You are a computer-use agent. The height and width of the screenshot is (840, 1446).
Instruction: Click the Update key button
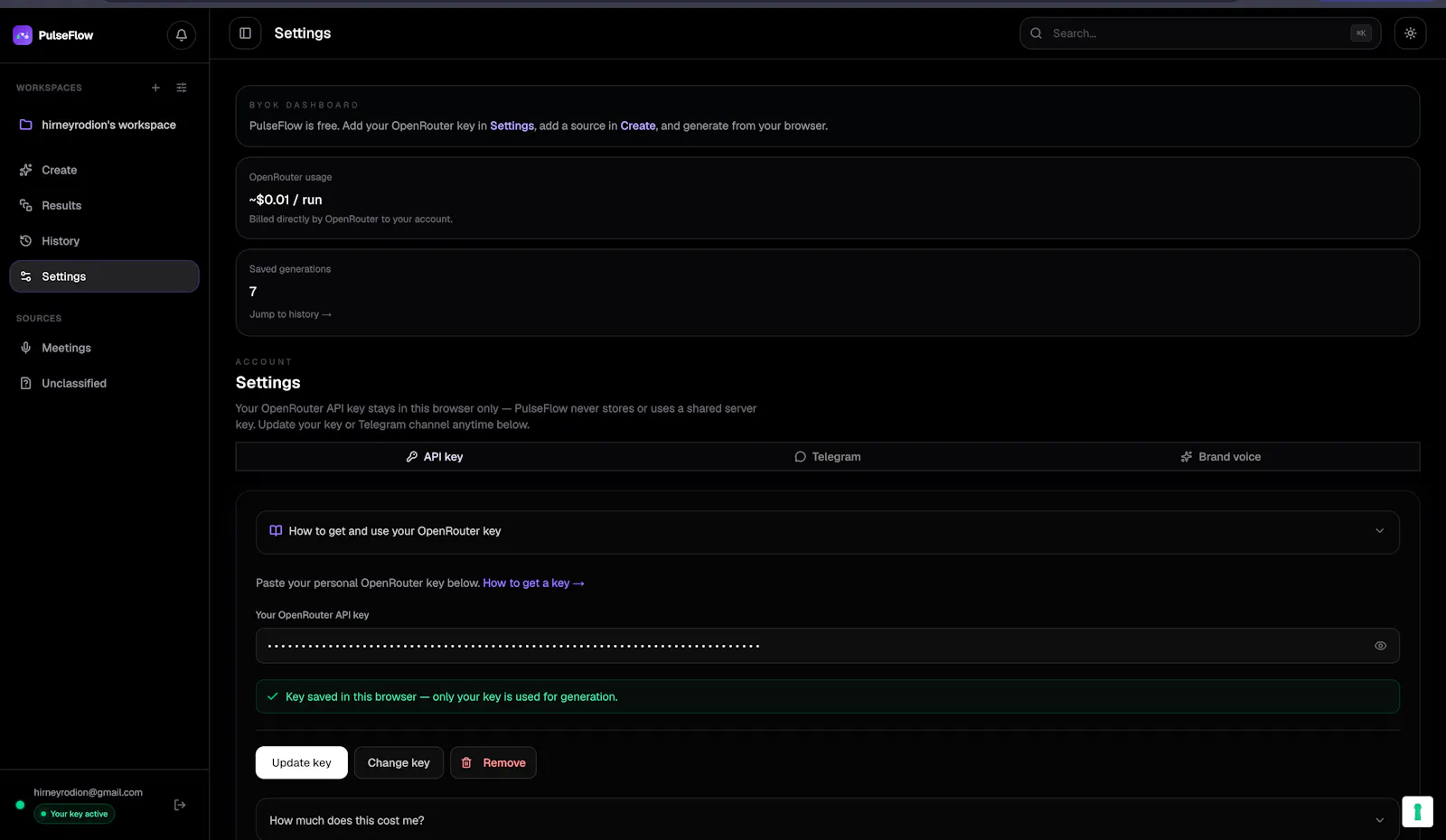click(x=302, y=763)
